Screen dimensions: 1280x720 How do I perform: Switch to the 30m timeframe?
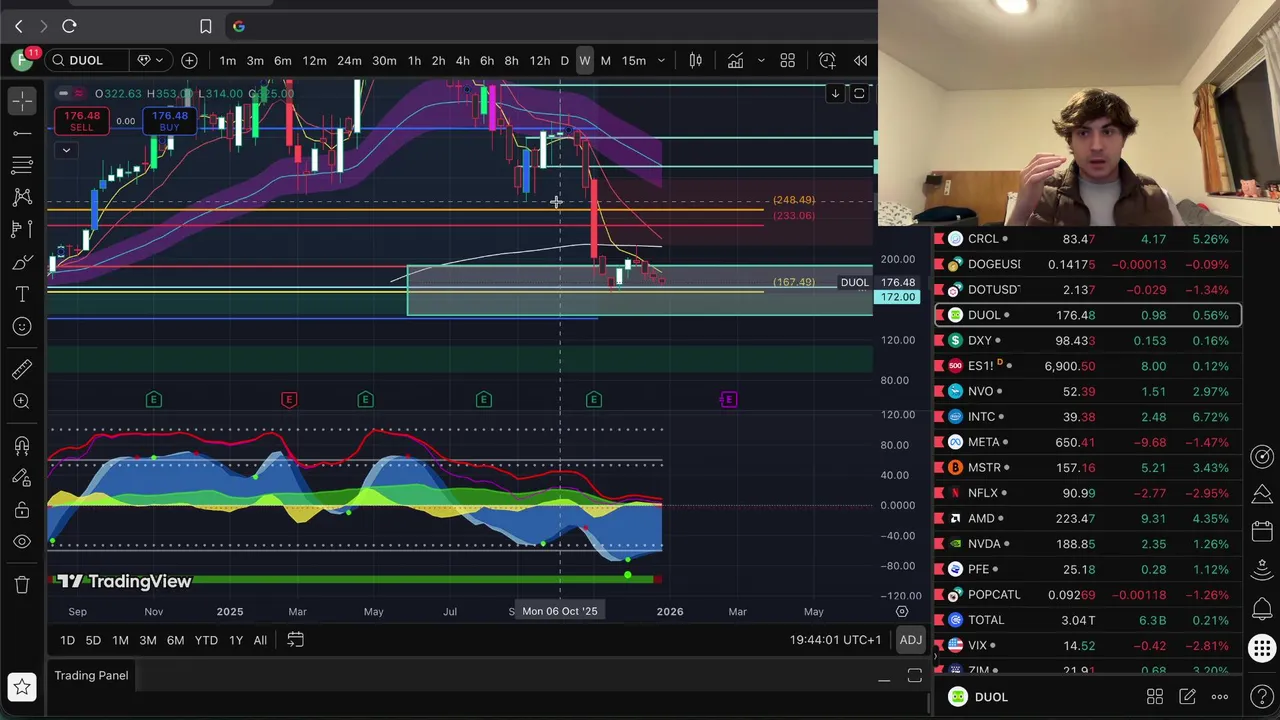click(x=384, y=61)
